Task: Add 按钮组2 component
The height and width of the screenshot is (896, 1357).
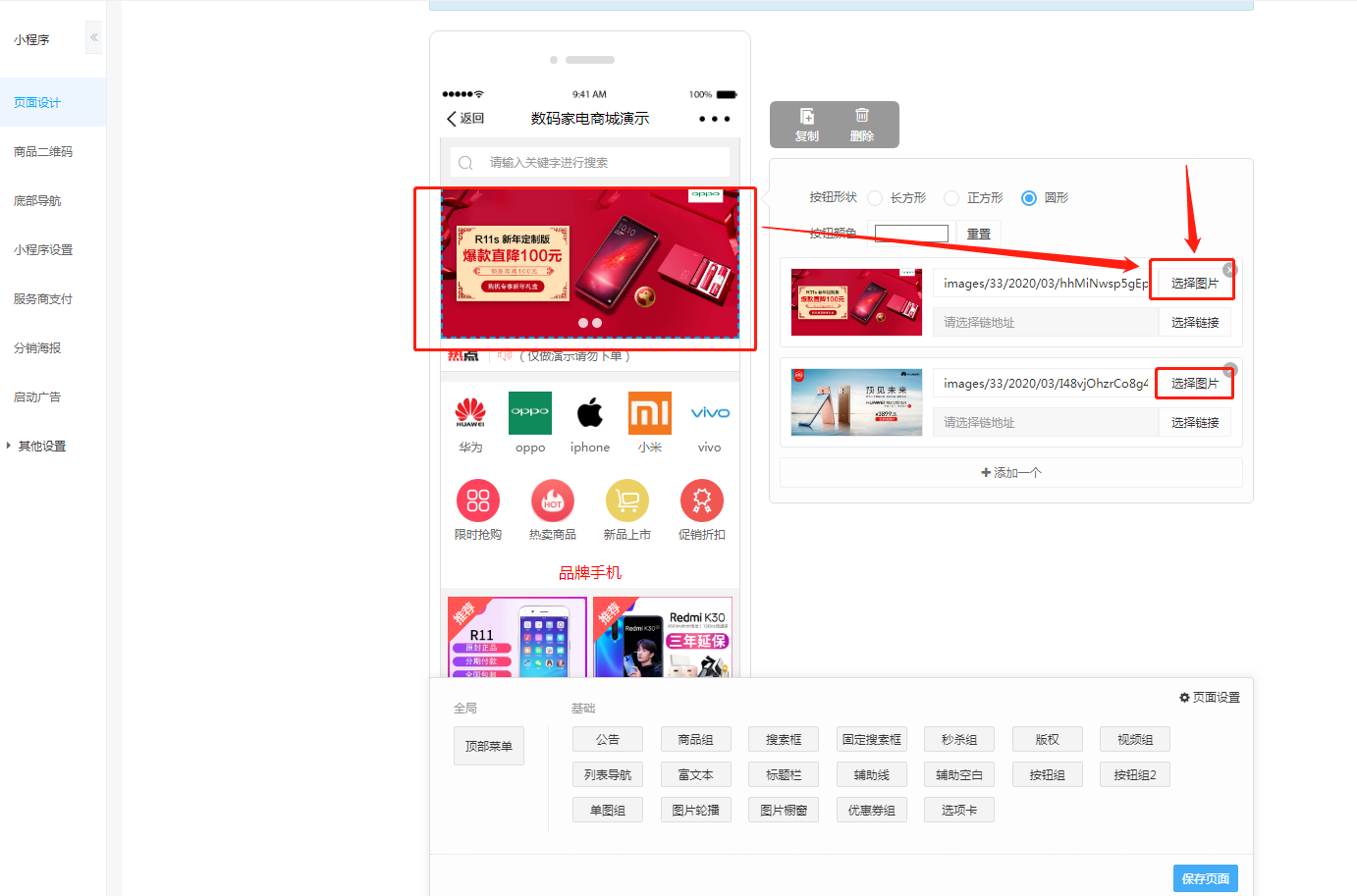Action: (x=1135, y=775)
